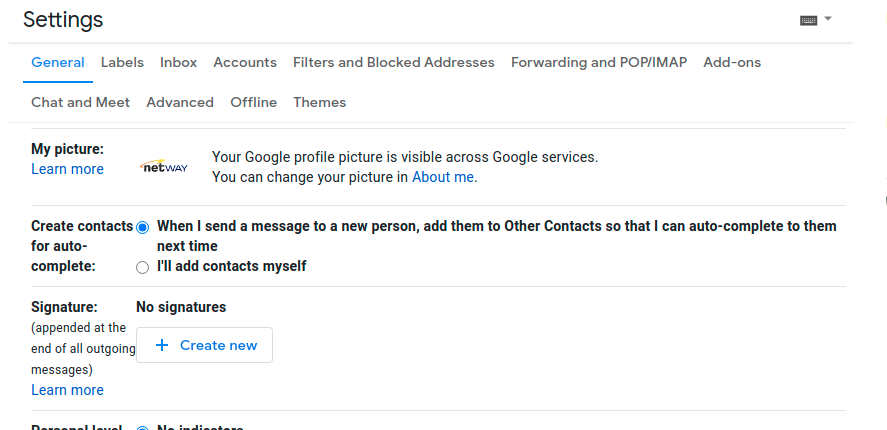Open the Chat and Meet tab
887x430 pixels.
coord(80,102)
